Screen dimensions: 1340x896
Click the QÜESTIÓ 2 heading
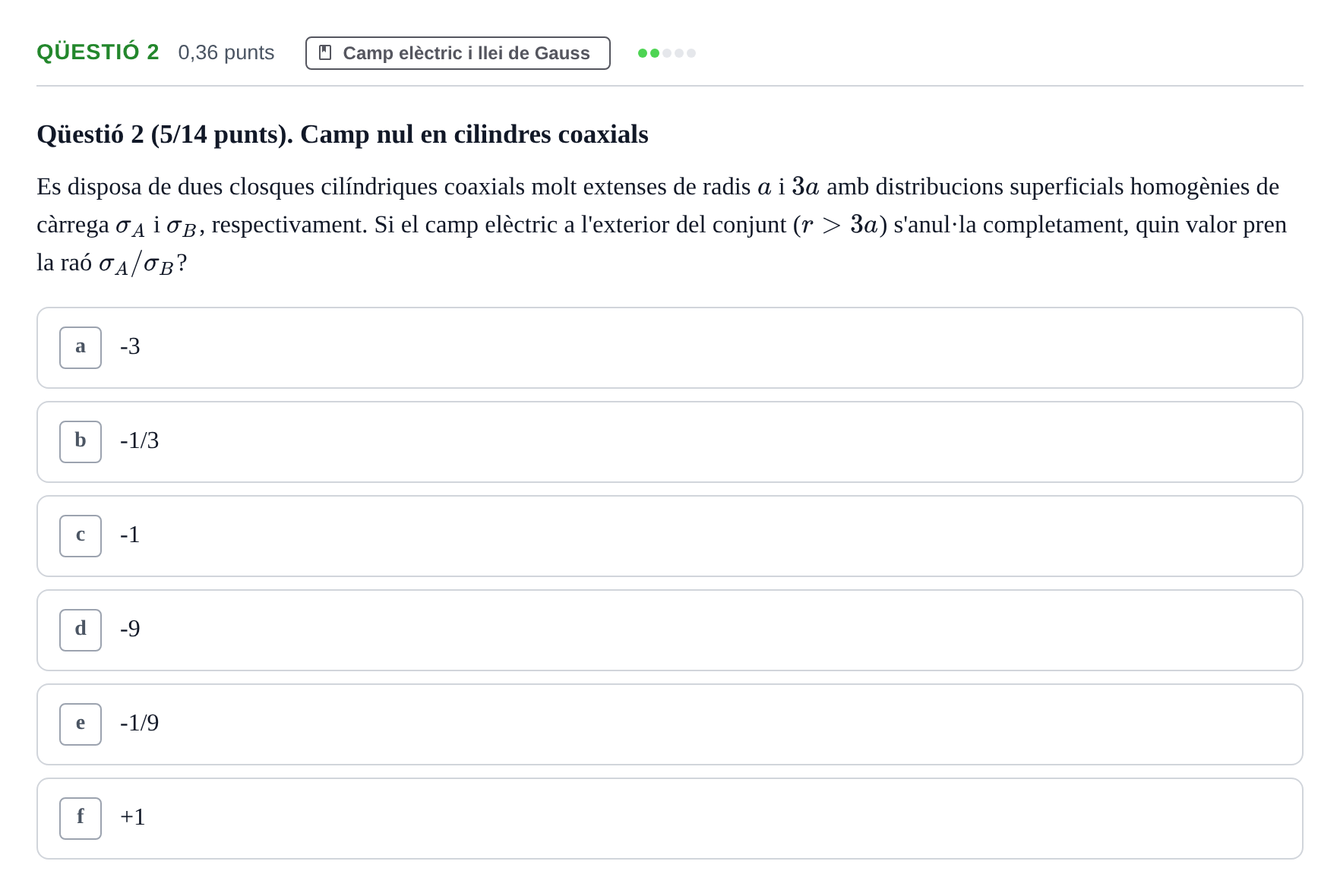pos(98,52)
